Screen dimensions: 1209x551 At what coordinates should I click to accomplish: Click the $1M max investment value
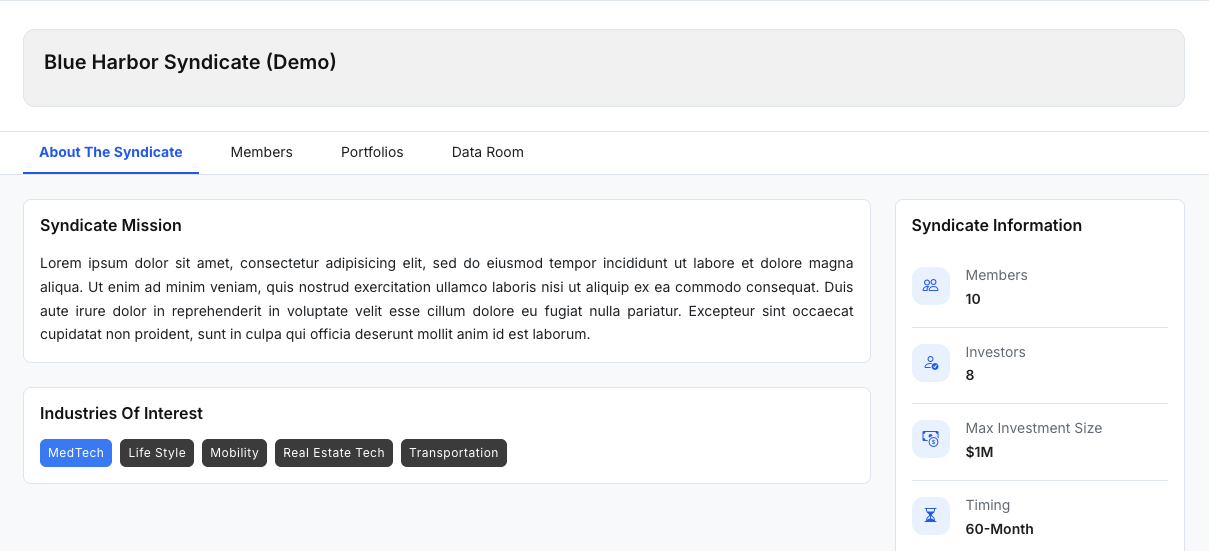(979, 452)
